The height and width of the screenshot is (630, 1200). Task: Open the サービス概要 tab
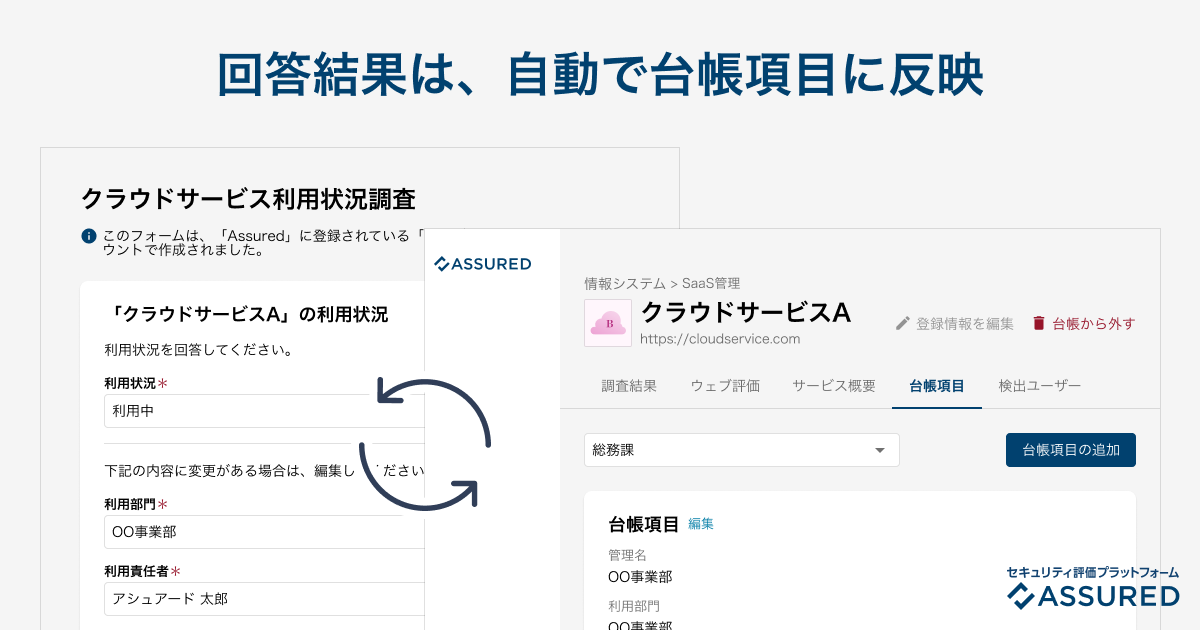click(834, 386)
